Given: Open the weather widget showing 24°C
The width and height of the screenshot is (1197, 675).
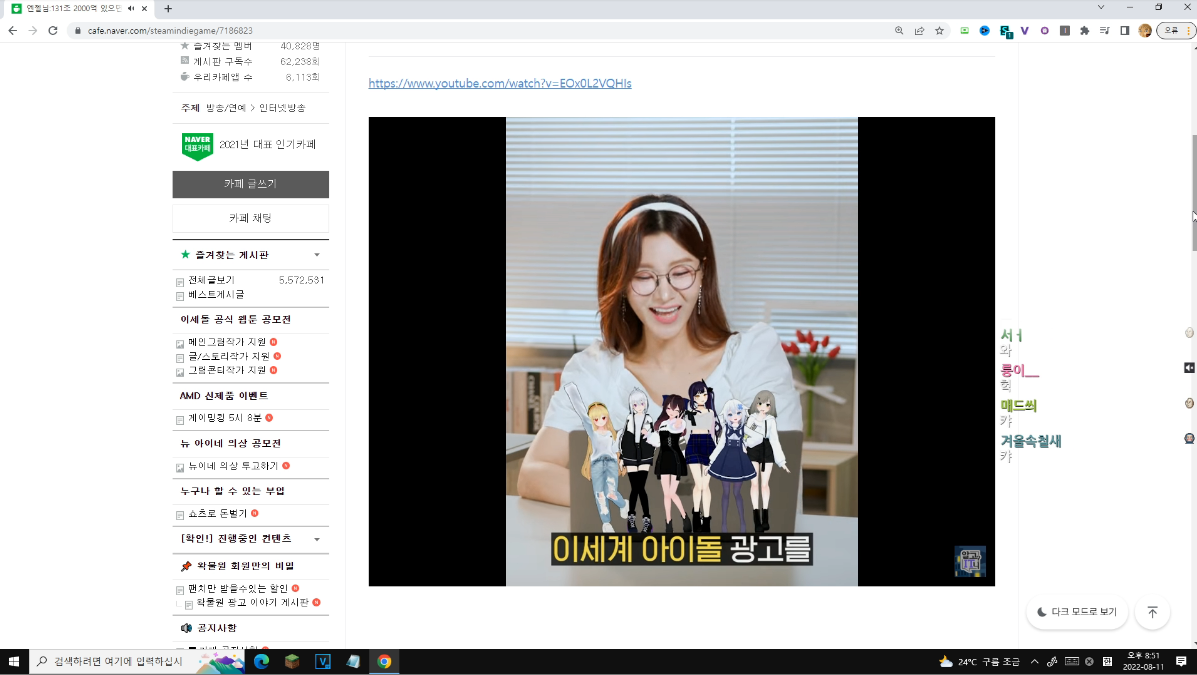Looking at the screenshot, I should (979, 662).
